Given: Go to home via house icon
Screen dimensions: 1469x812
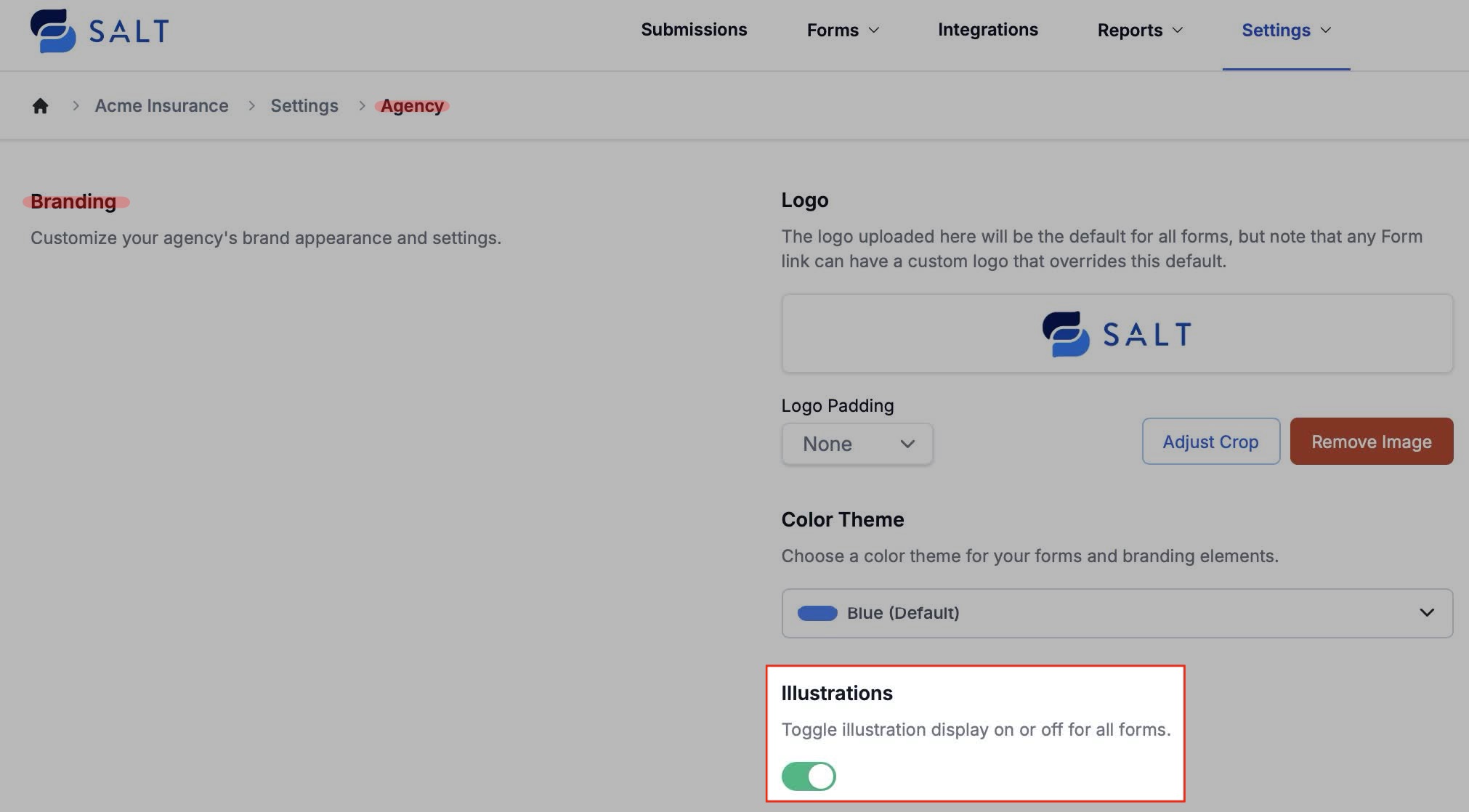Looking at the screenshot, I should pyautogui.click(x=40, y=106).
